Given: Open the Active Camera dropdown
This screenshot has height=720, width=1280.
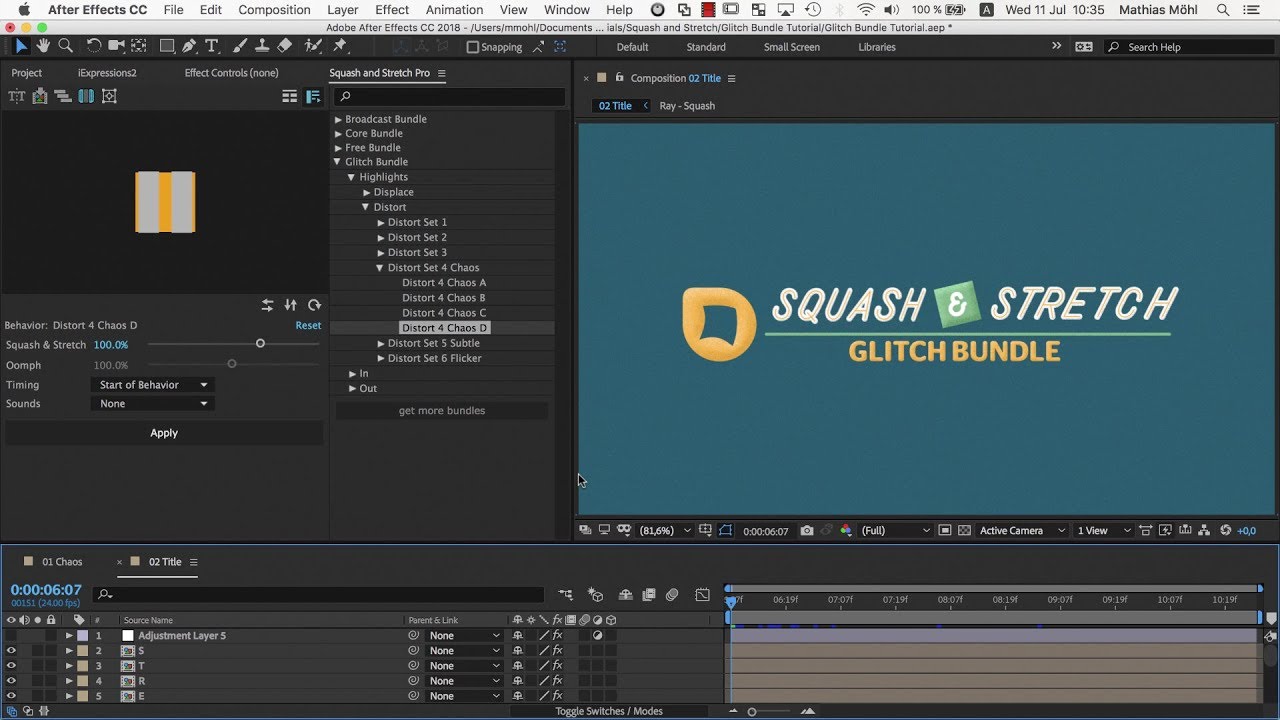Looking at the screenshot, I should pos(1020,531).
